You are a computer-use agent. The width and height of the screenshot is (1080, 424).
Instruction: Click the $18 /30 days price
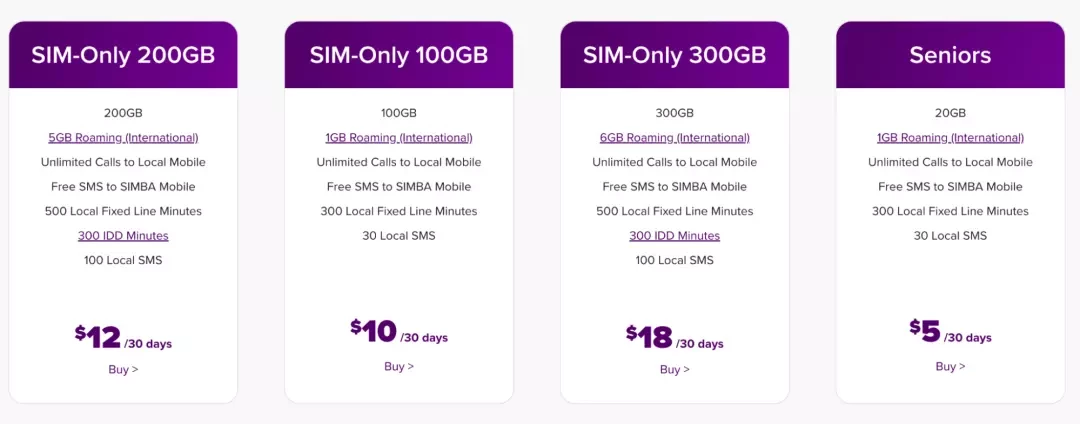pos(674,337)
